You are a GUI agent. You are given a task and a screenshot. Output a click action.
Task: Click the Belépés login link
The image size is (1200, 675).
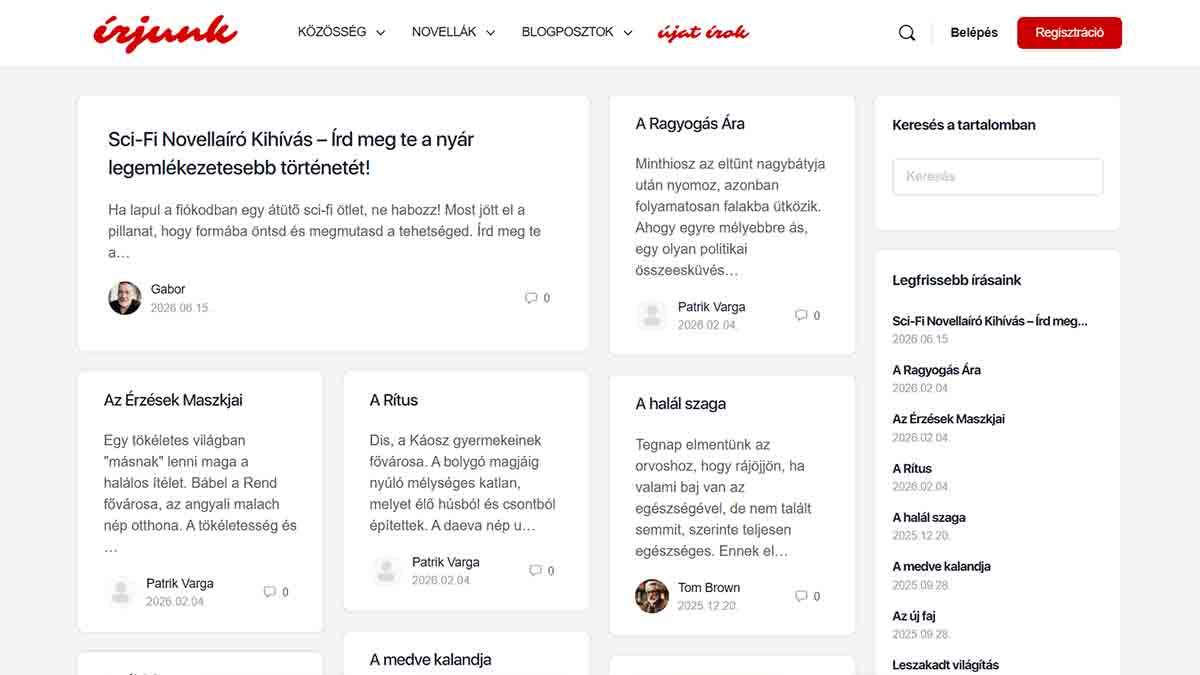(x=974, y=33)
